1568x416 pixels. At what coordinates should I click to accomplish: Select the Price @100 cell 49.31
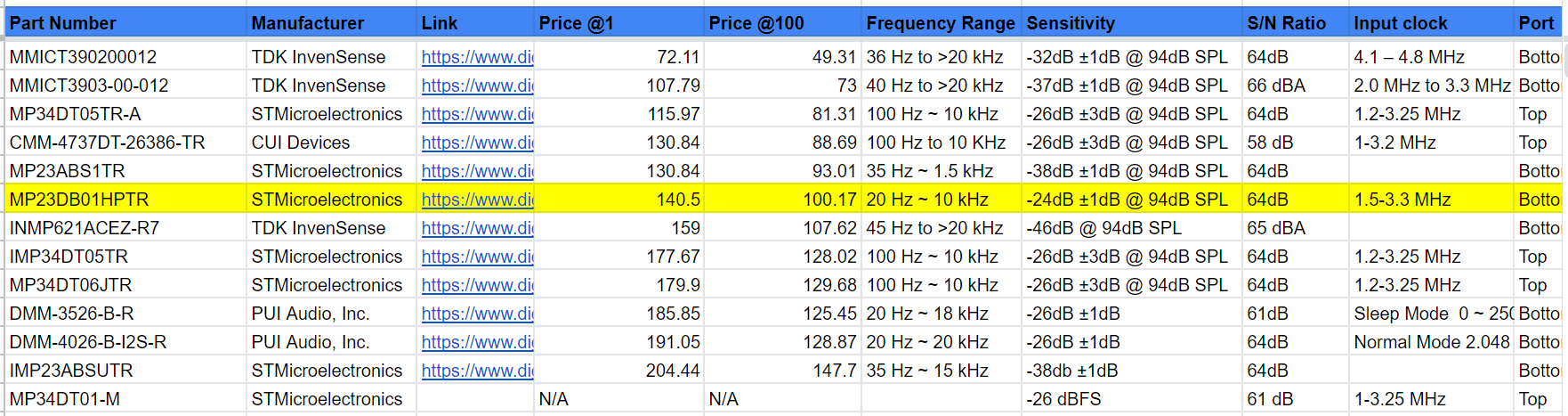click(x=783, y=57)
